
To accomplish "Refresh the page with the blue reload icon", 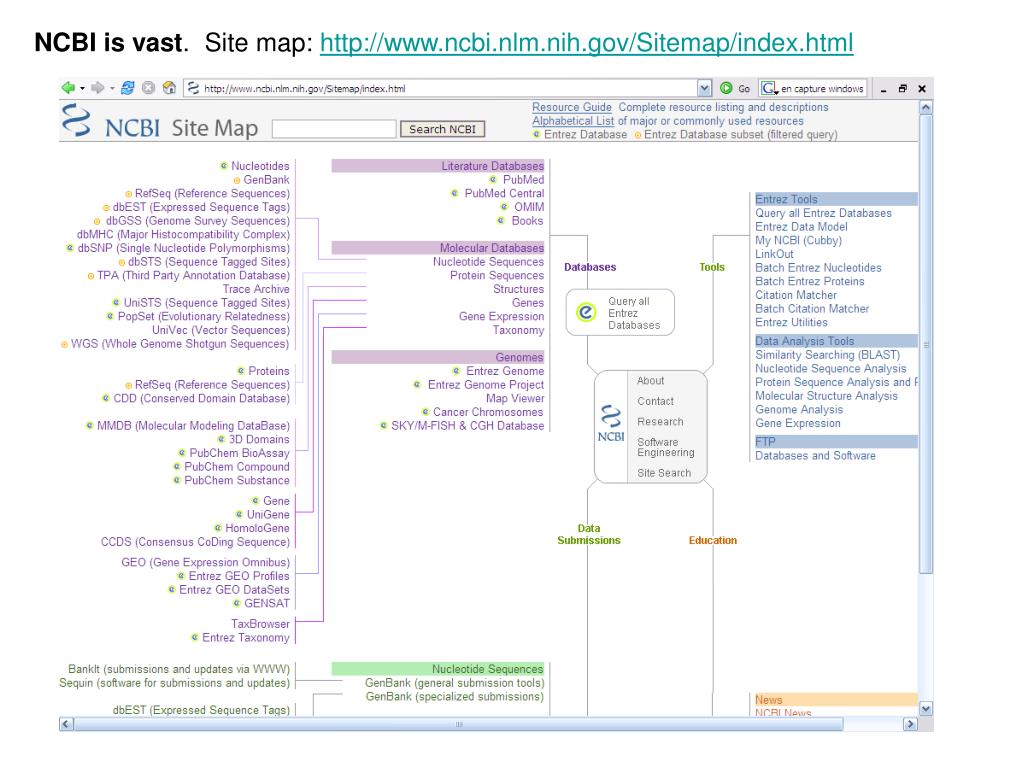I will (x=128, y=88).
